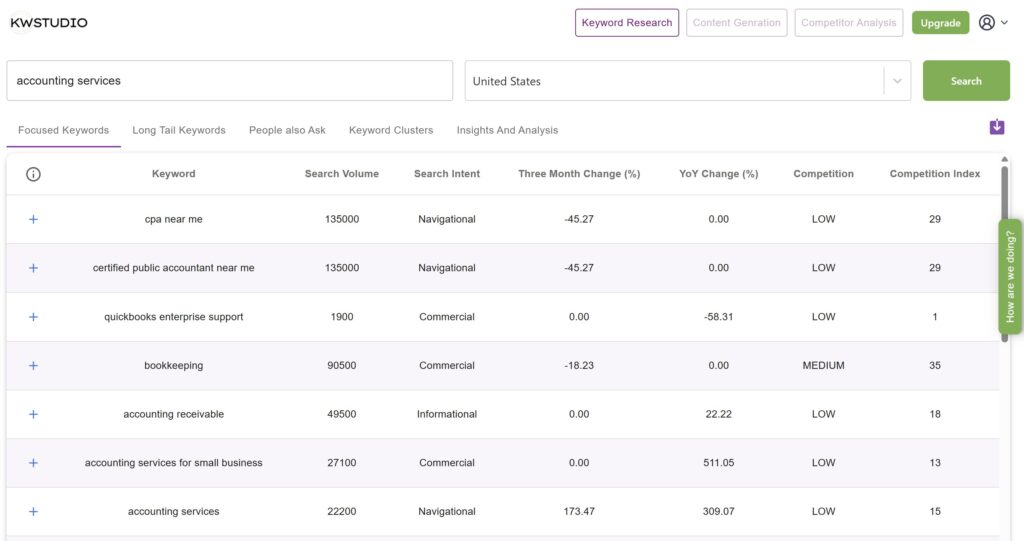
Task: Click the Keyword column header
Action: (x=174, y=174)
